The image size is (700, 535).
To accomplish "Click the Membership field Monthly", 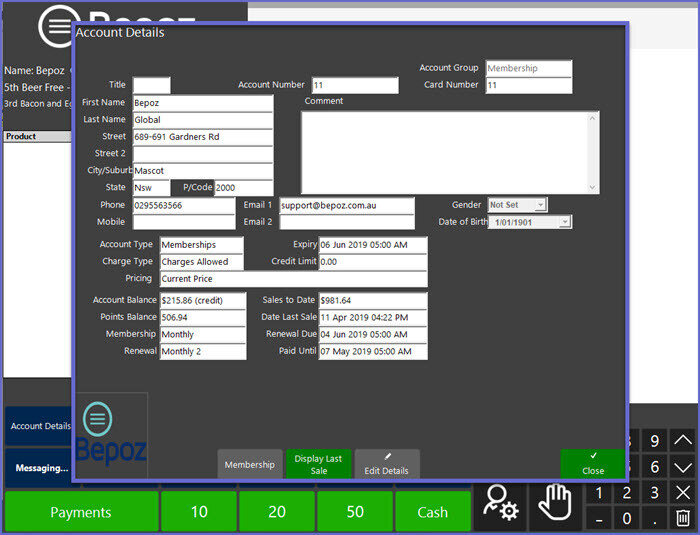I will [203, 334].
